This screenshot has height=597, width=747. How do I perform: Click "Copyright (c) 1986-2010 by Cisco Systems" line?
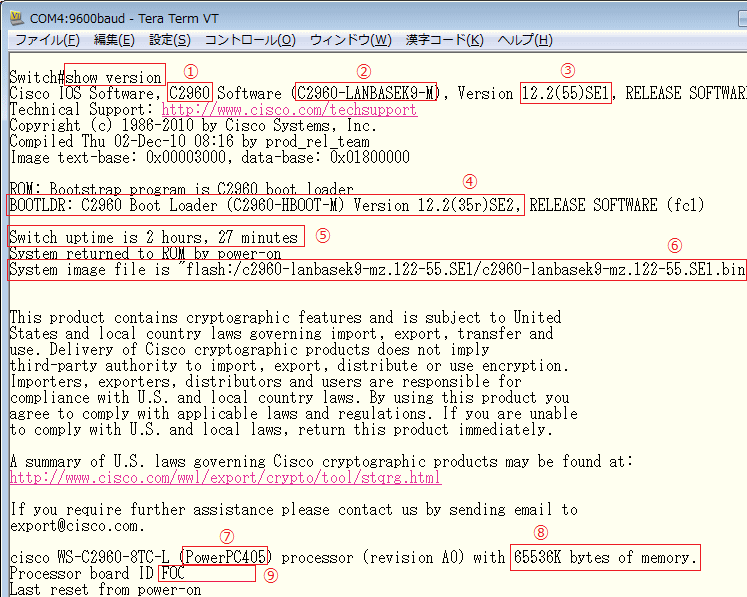(x=193, y=125)
